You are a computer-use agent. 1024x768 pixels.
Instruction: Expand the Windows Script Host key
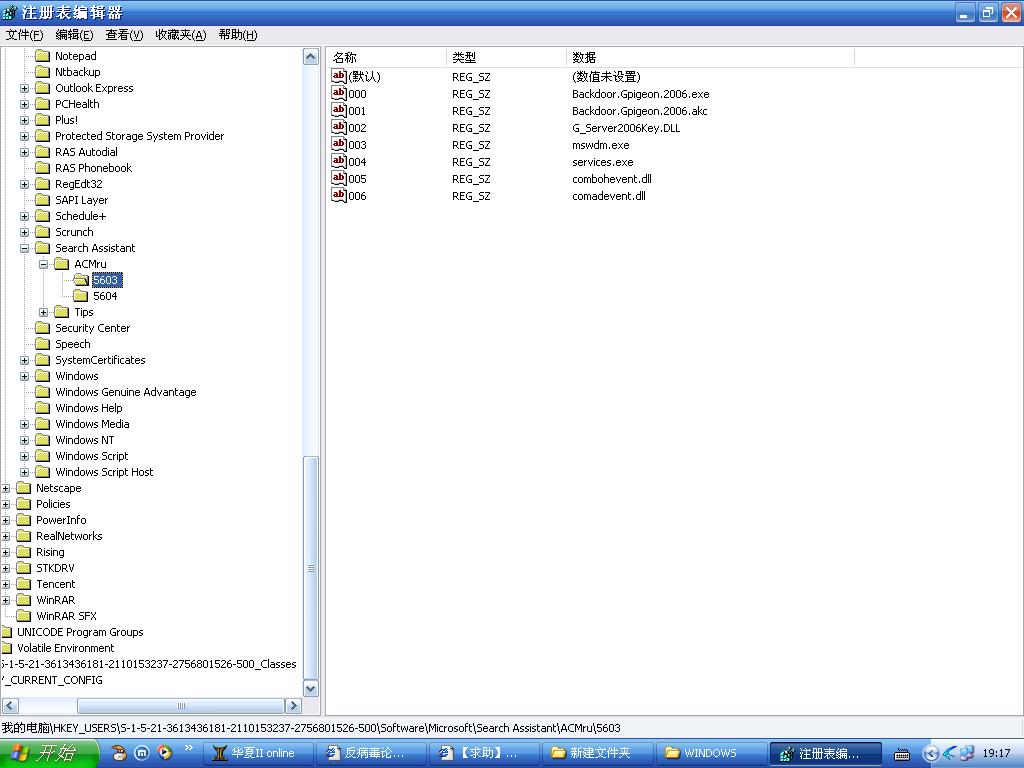pos(24,472)
